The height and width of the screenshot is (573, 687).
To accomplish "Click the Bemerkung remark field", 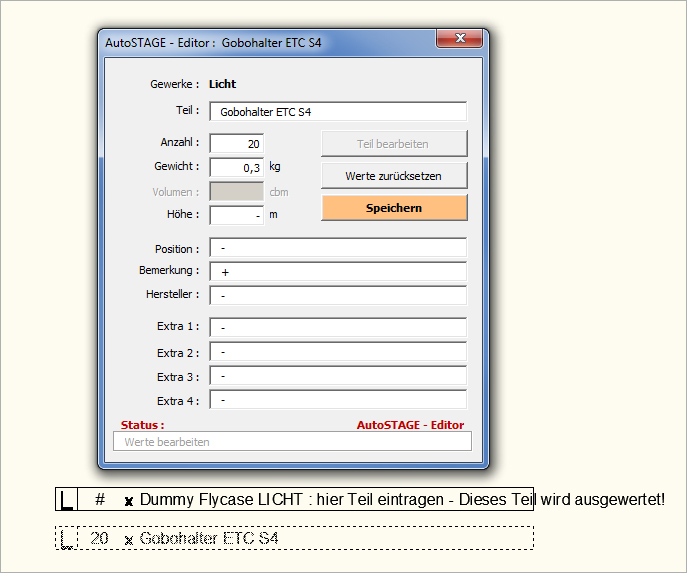I will tap(337, 272).
